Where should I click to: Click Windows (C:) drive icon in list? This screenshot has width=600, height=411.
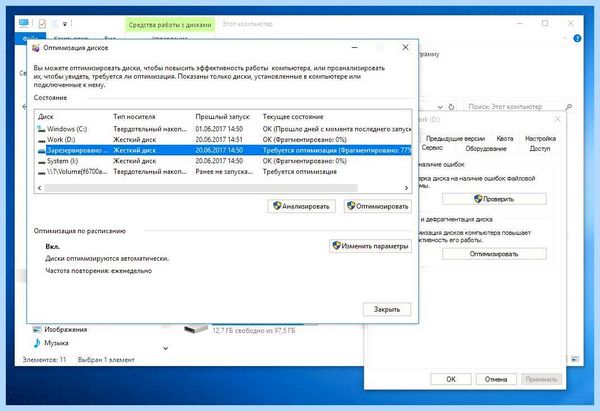coord(41,129)
